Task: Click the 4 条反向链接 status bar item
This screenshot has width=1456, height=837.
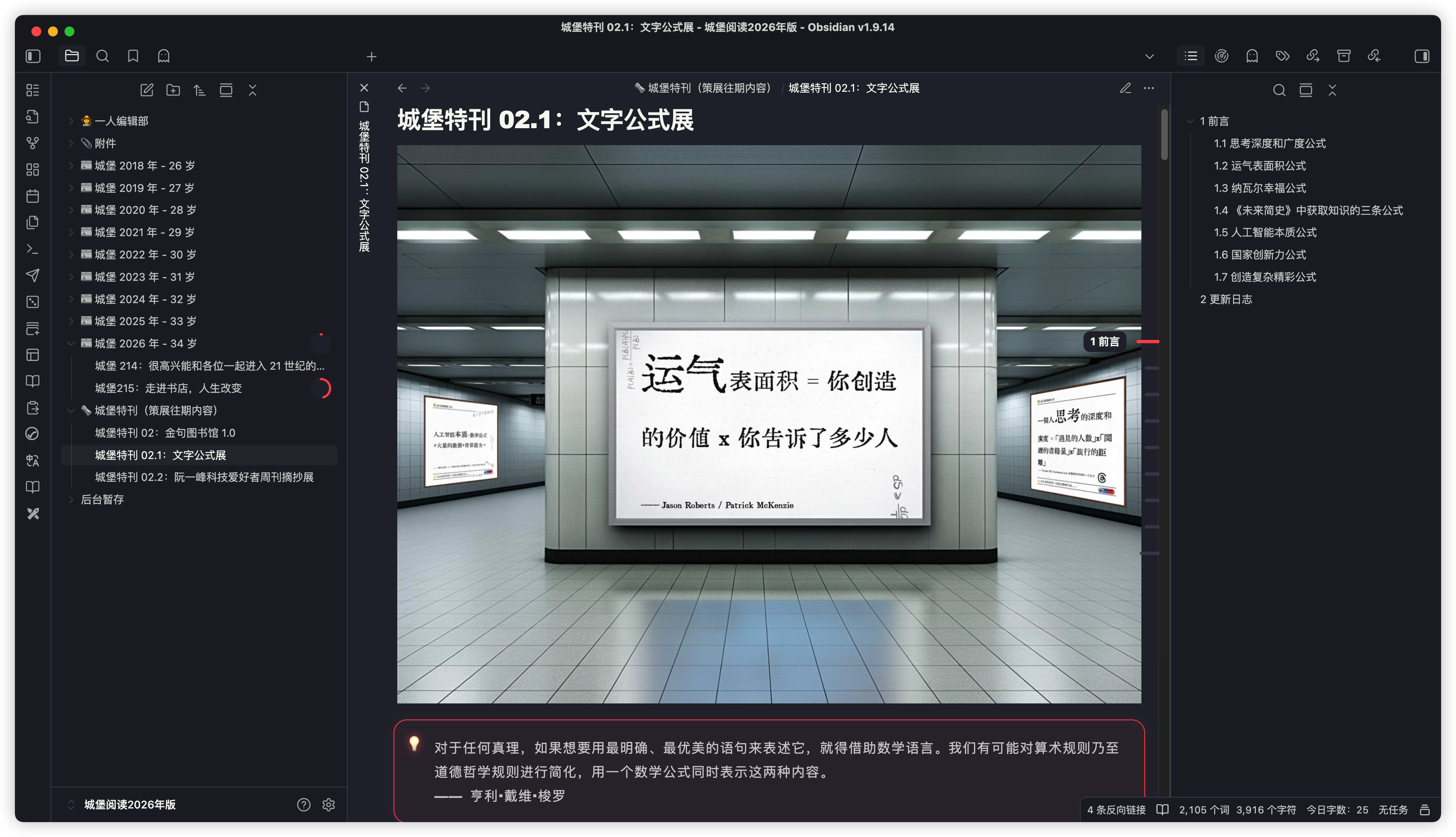Action: 1116,809
